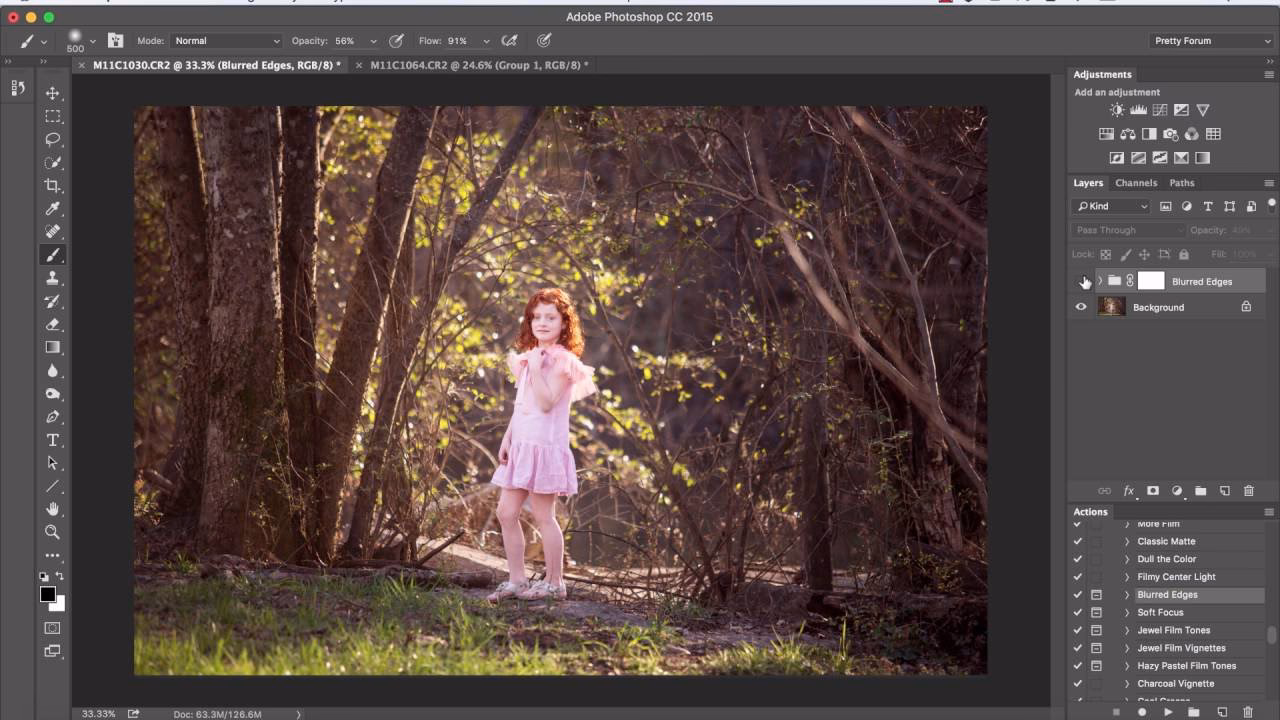Open the Mode dropdown in options bar

[227, 41]
